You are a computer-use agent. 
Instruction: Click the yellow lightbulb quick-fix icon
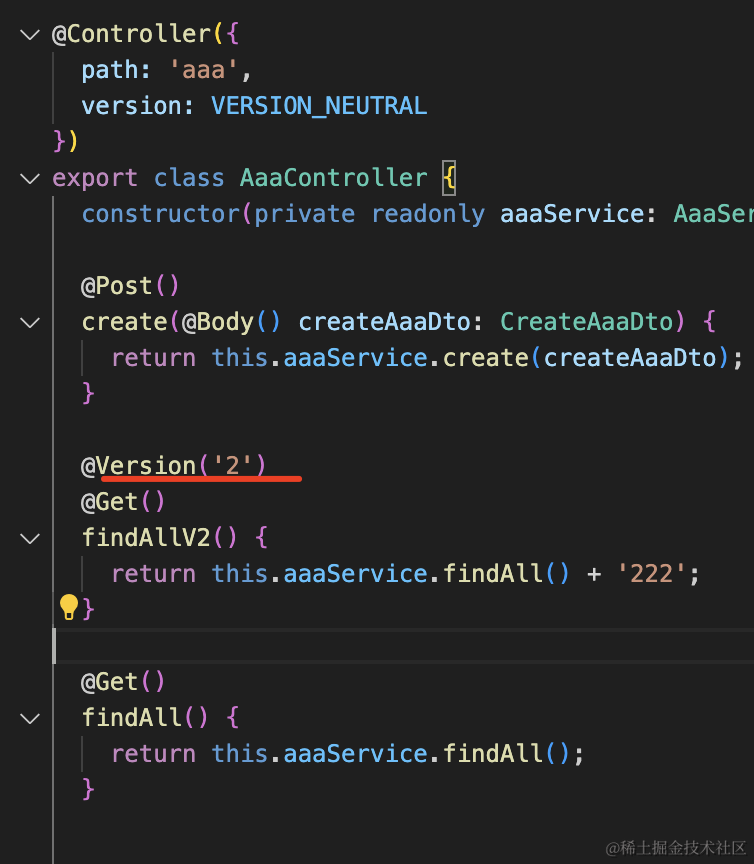[x=69, y=607]
